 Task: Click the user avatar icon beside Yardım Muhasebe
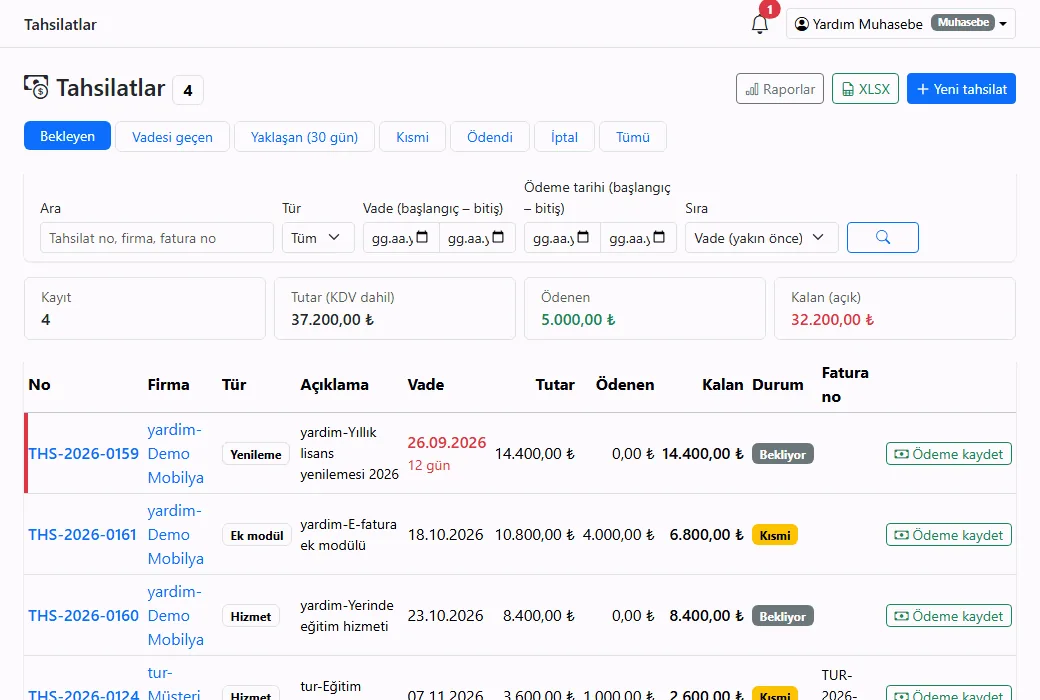802,24
